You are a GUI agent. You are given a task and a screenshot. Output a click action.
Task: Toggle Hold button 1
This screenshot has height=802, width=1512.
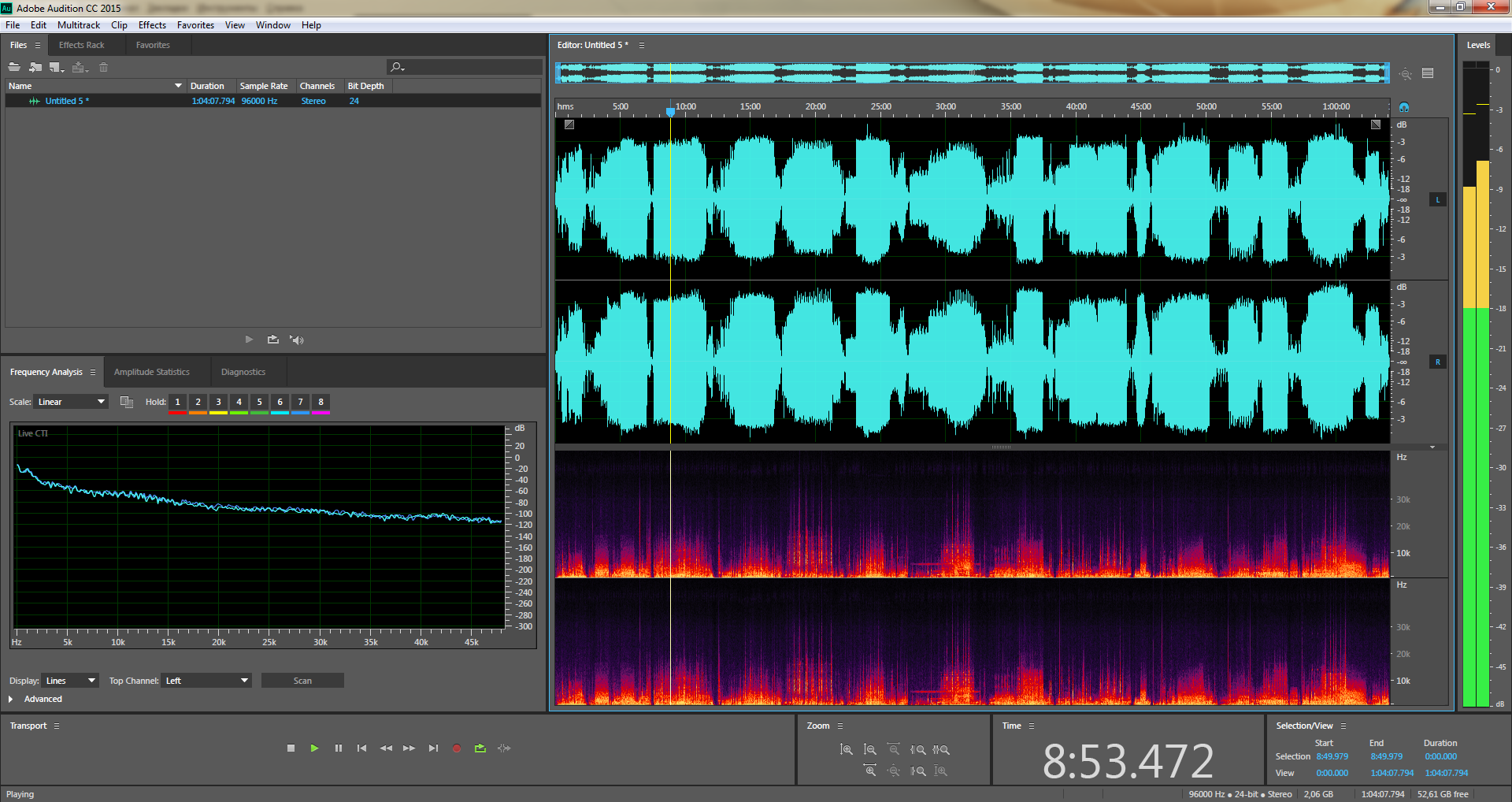click(178, 402)
